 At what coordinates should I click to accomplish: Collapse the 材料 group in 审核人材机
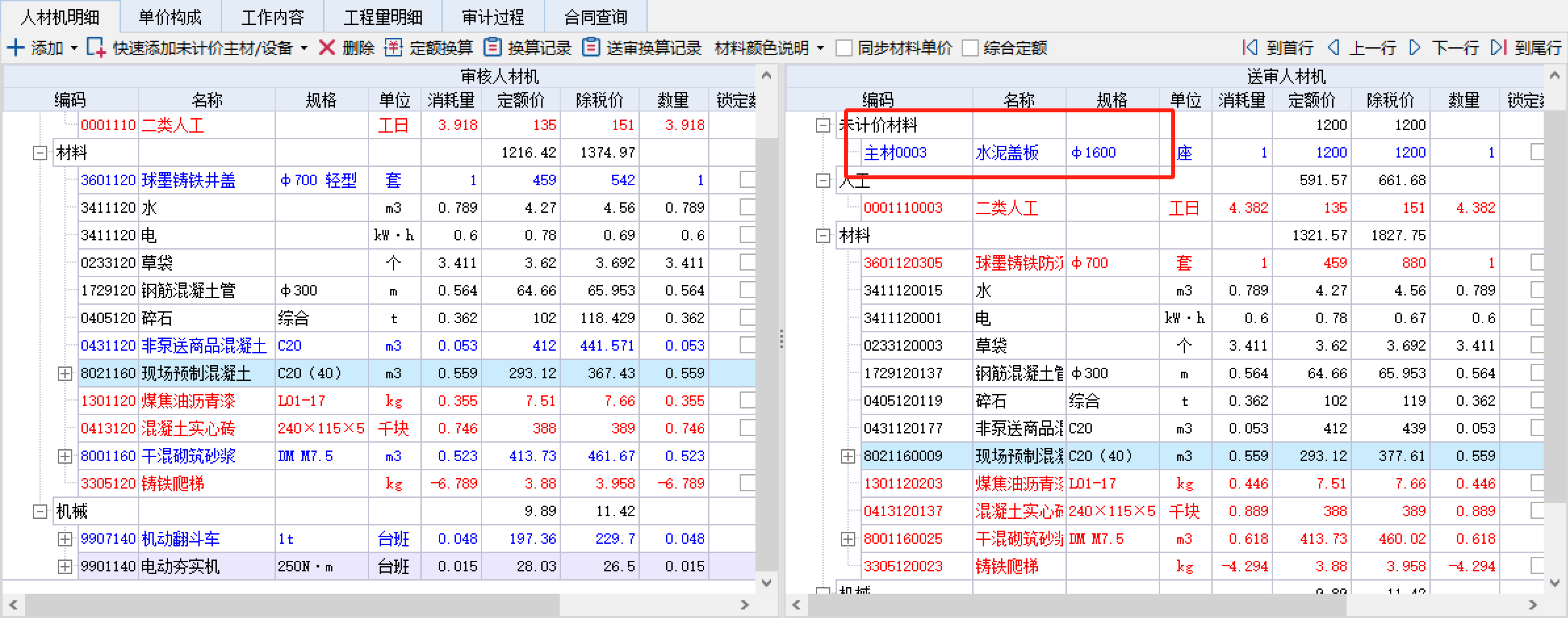click(x=40, y=153)
